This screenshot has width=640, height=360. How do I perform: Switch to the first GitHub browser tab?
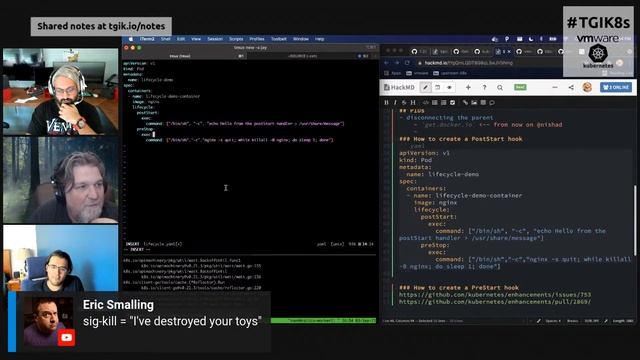pos(419,51)
